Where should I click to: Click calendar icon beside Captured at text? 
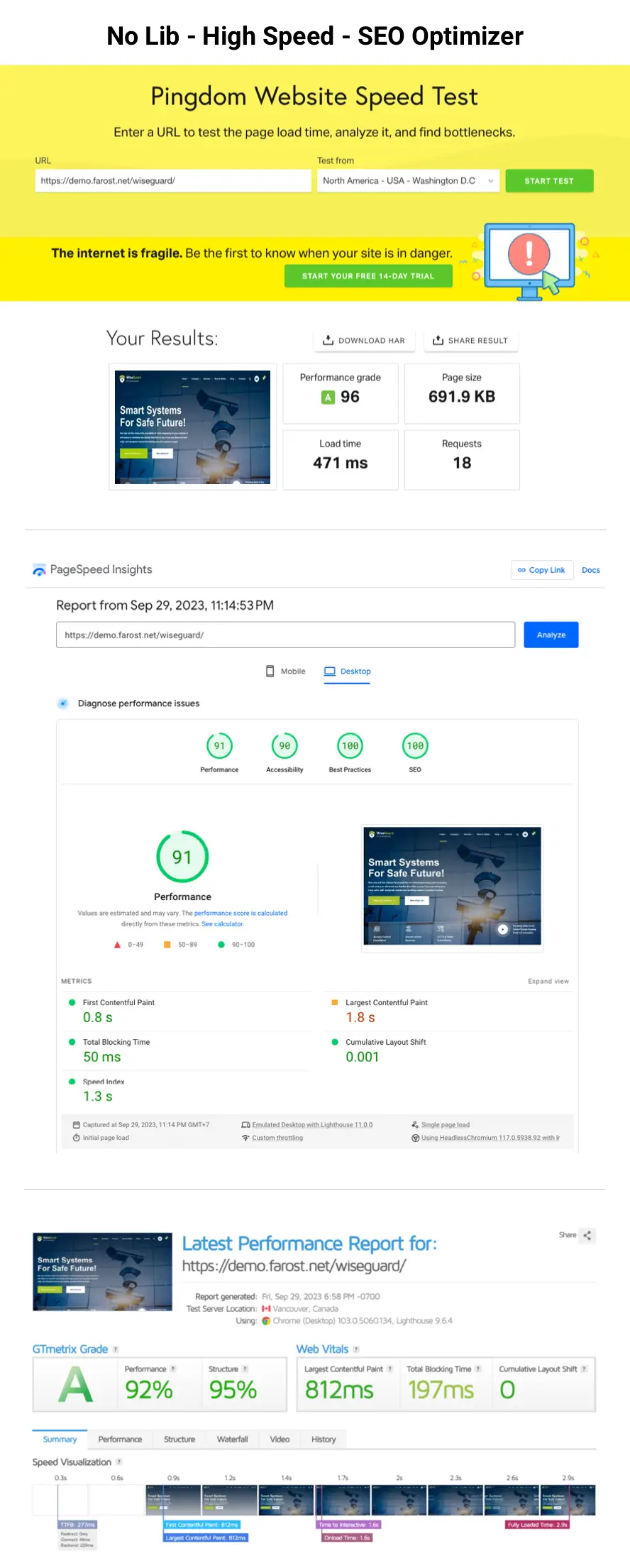point(76,1125)
